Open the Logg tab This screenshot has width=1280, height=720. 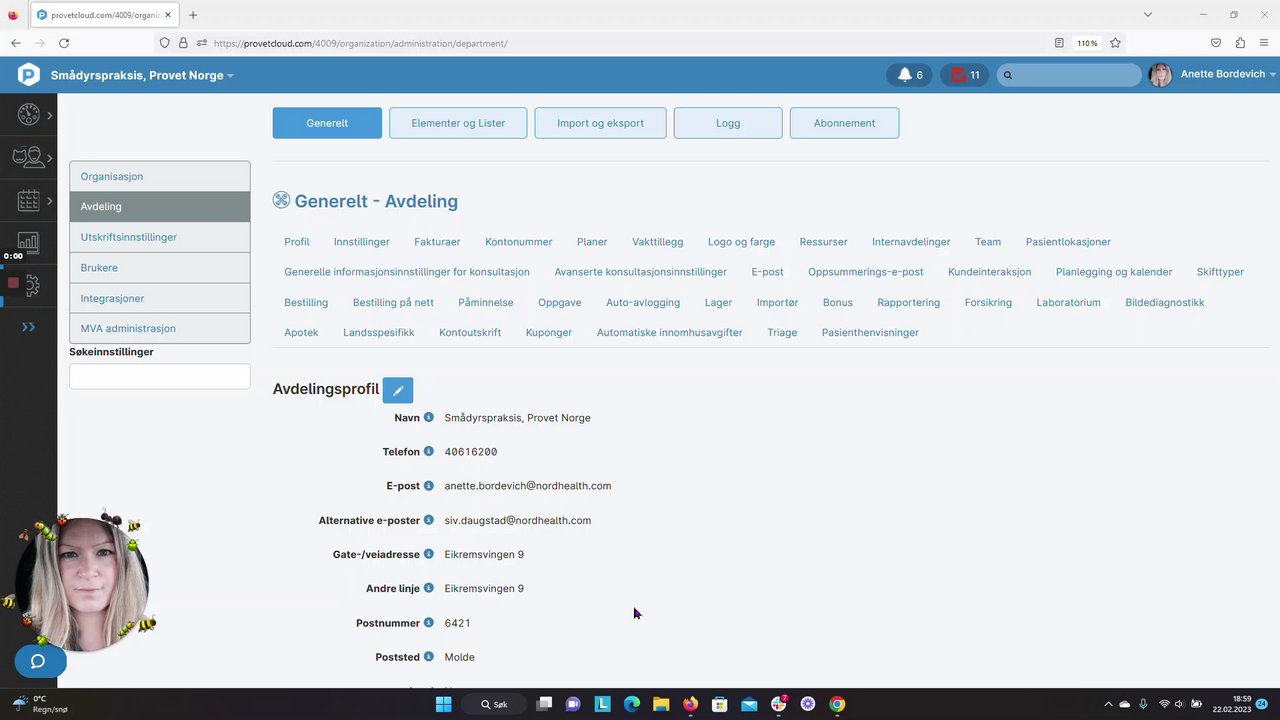pyautogui.click(x=728, y=123)
